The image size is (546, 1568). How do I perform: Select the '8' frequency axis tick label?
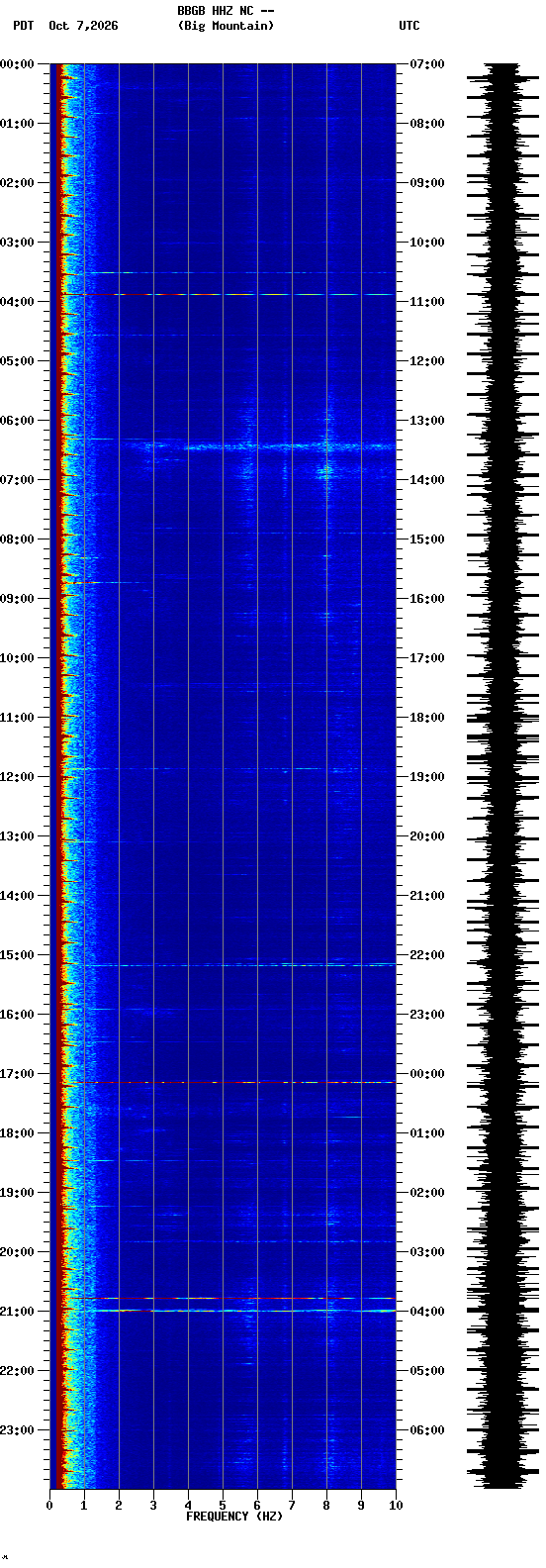click(326, 1506)
